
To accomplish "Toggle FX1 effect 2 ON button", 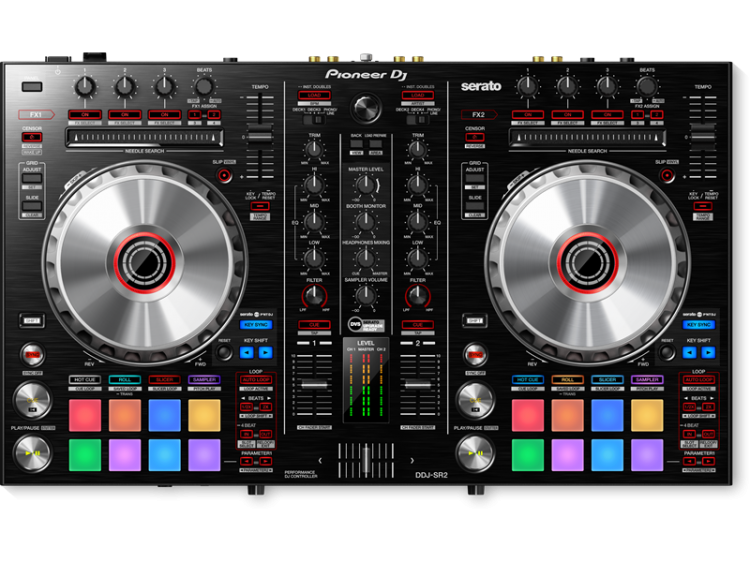I will (124, 115).
